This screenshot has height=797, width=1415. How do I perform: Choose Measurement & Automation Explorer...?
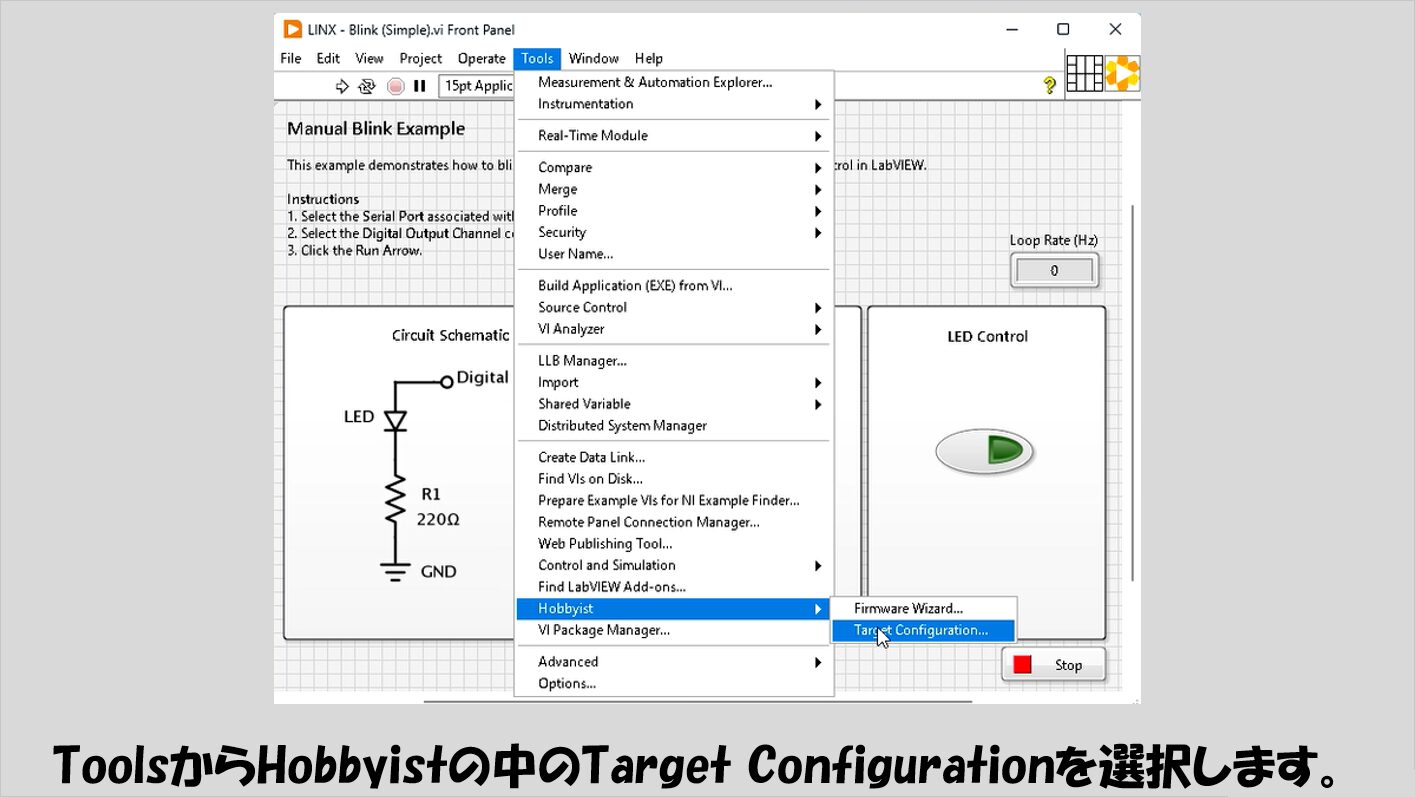(673, 83)
